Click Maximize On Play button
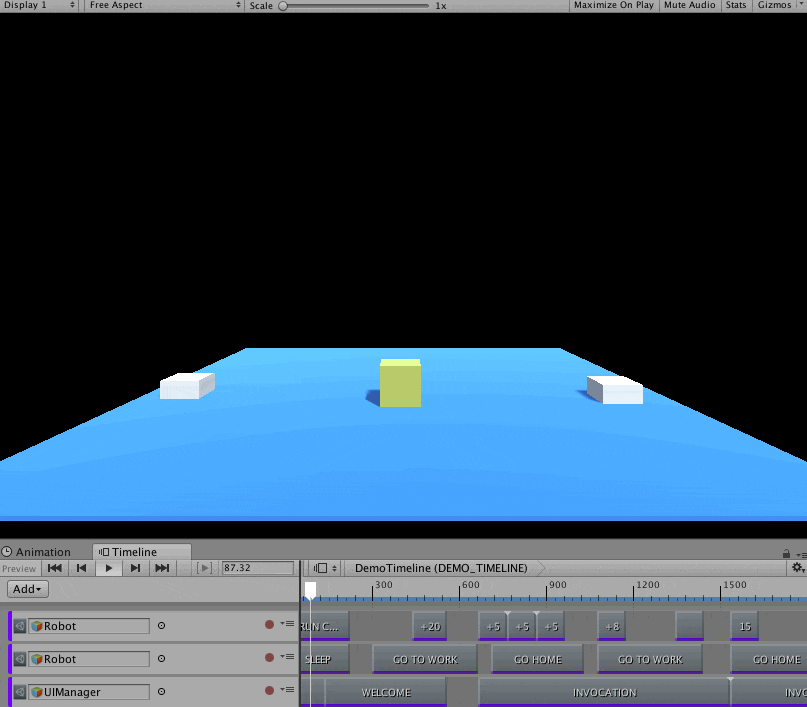Image resolution: width=807 pixels, height=707 pixels. pyautogui.click(x=614, y=6)
